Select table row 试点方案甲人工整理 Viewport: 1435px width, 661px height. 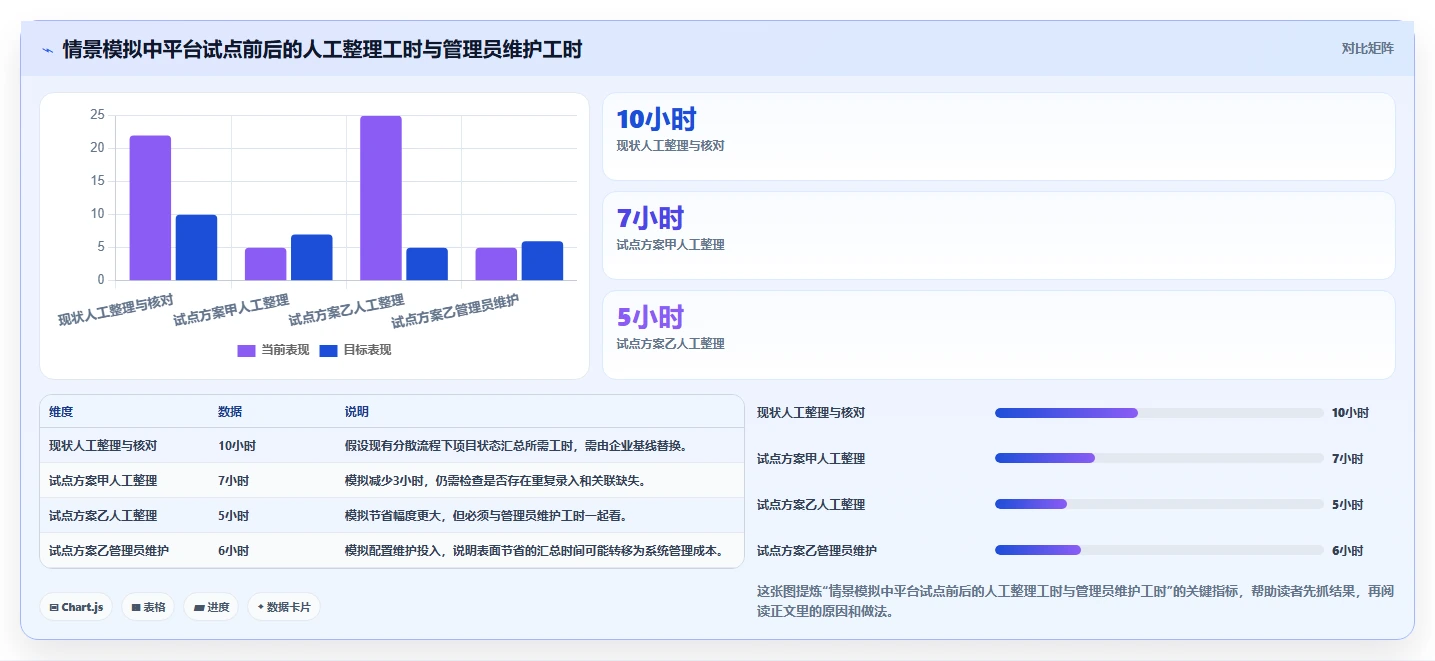click(392, 481)
